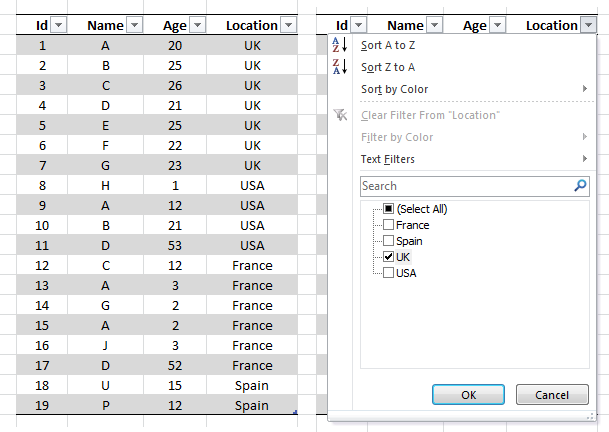Click the clear filter funnel icon
Screen dimensions: 609x432
(340, 115)
